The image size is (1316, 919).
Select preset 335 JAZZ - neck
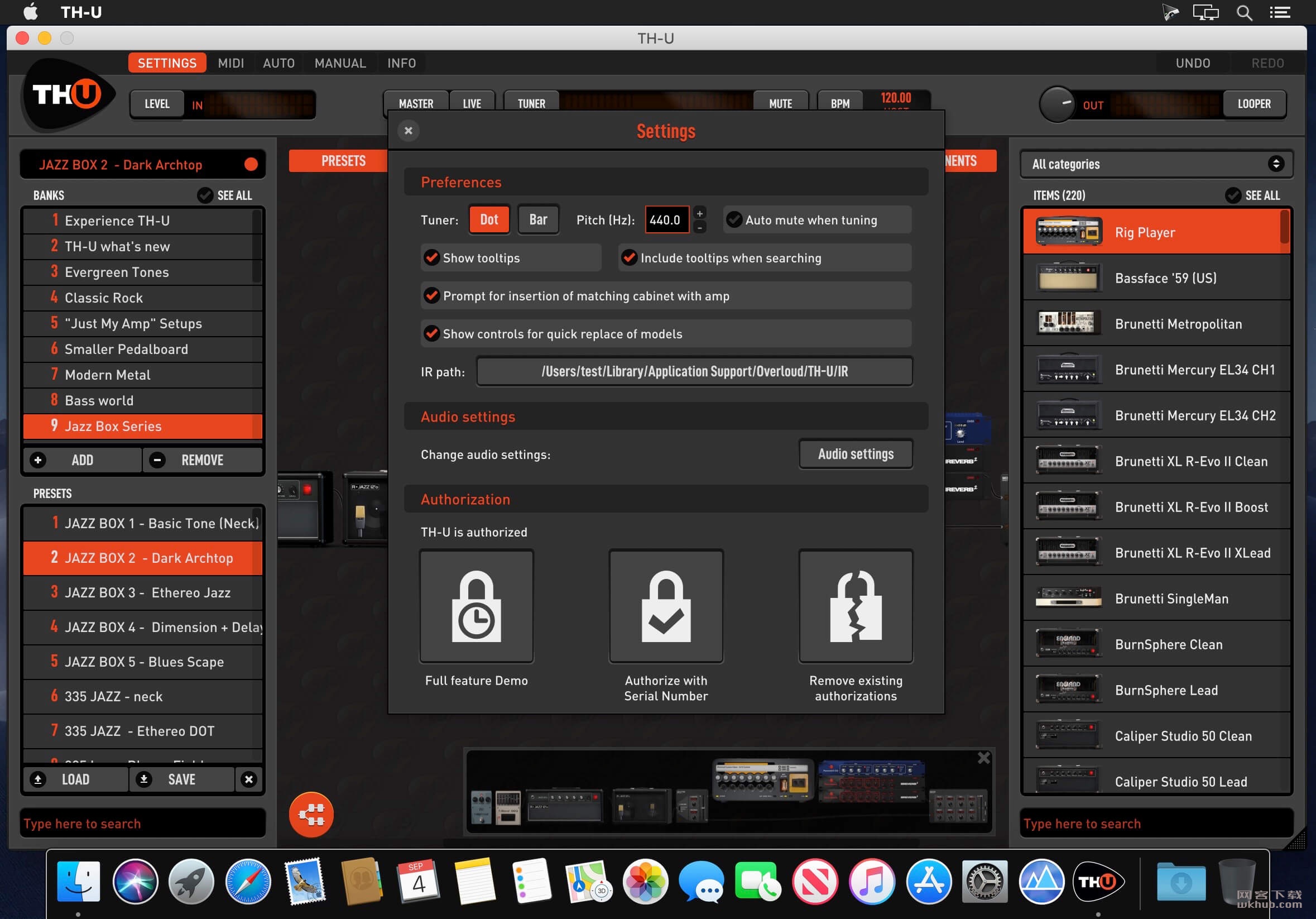pos(143,696)
